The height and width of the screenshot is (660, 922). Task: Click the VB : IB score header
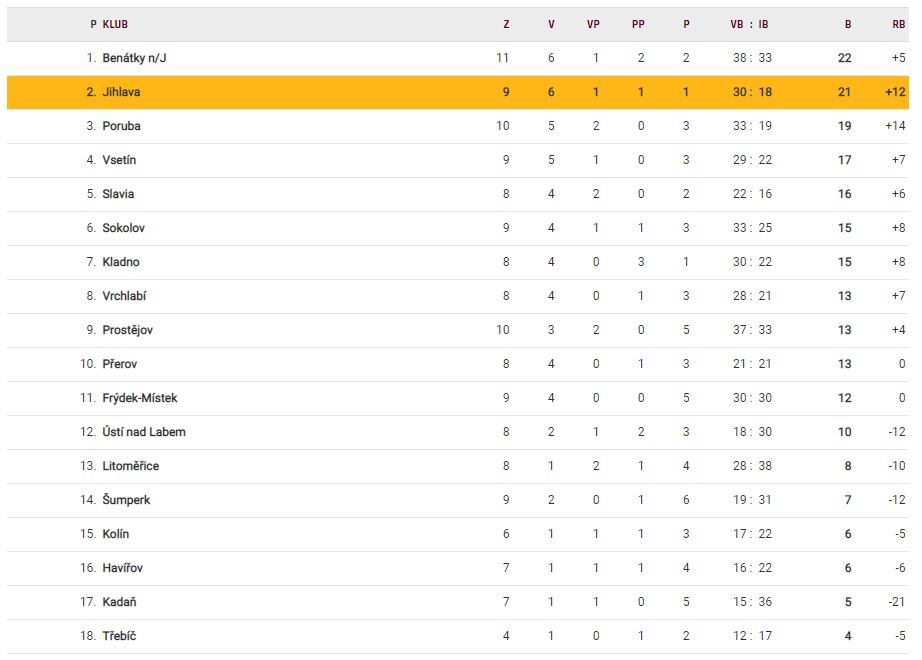749,24
